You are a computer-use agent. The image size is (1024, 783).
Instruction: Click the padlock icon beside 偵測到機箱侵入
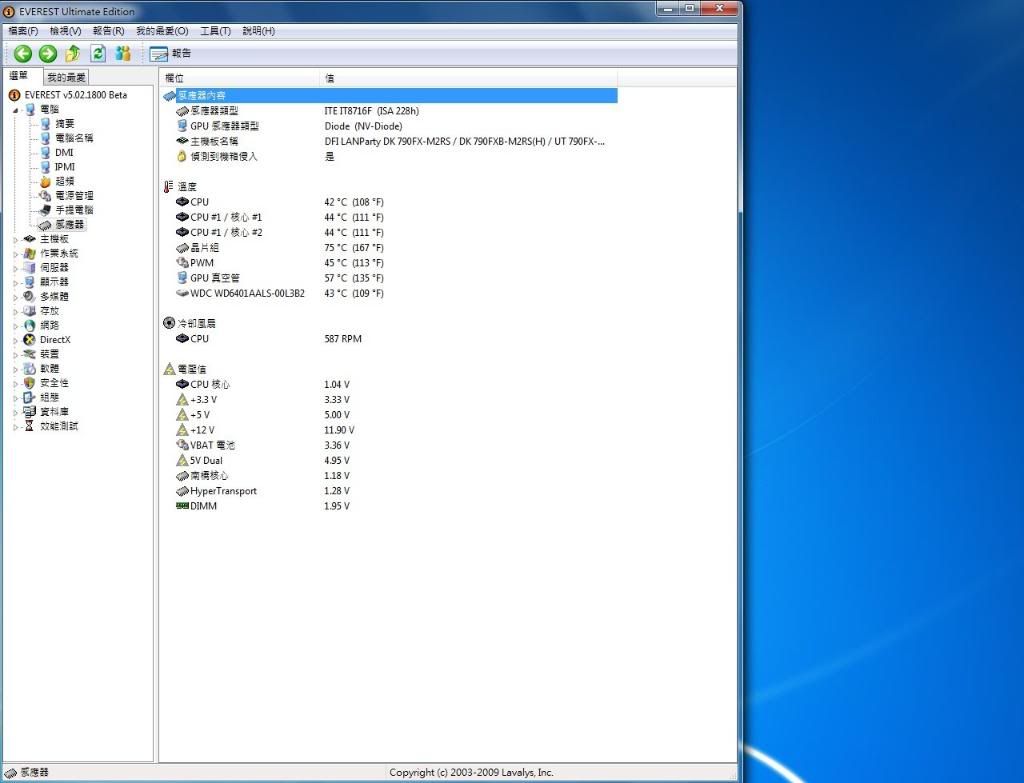coord(182,157)
